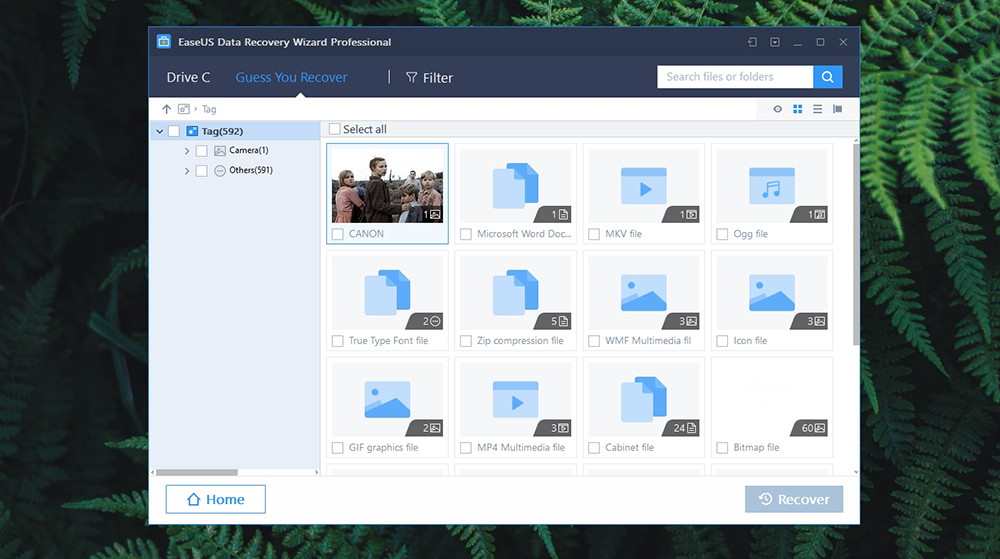Expand the Camera(1) tree node
1000x559 pixels.
coord(187,151)
